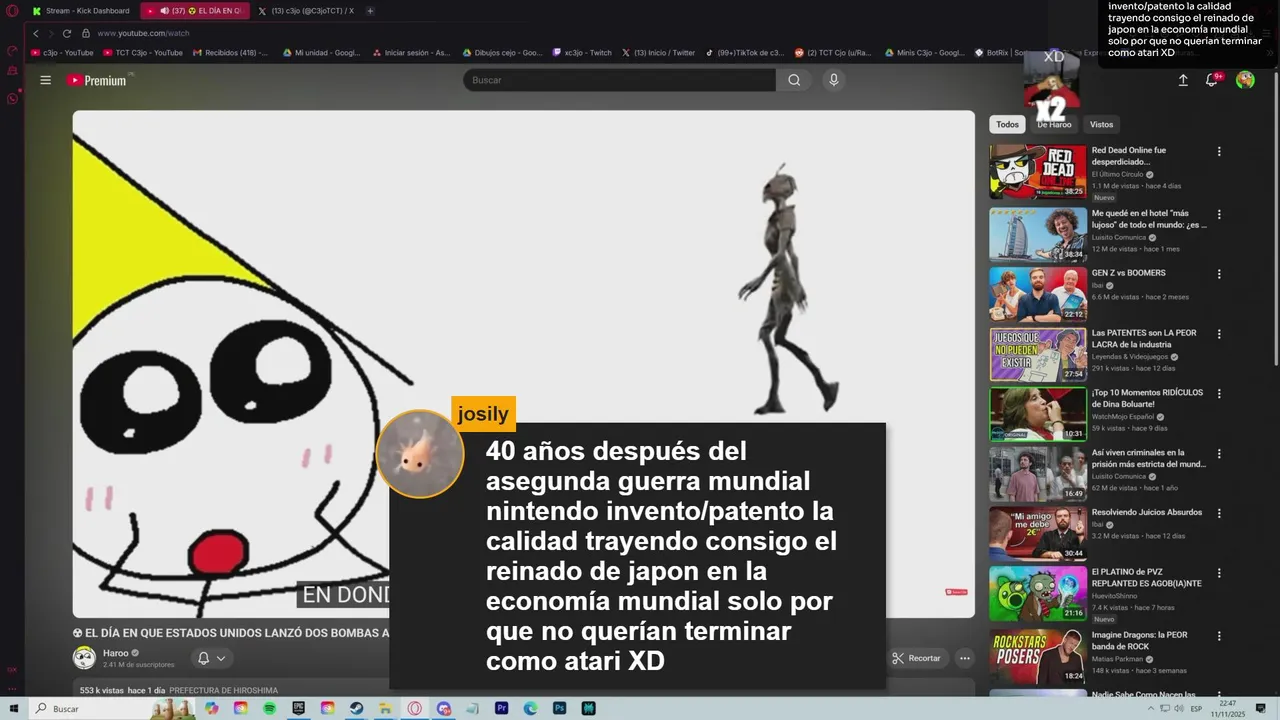Open Epic Games Launcher from taskbar
Image resolution: width=1280 pixels, height=720 pixels.
click(x=299, y=709)
